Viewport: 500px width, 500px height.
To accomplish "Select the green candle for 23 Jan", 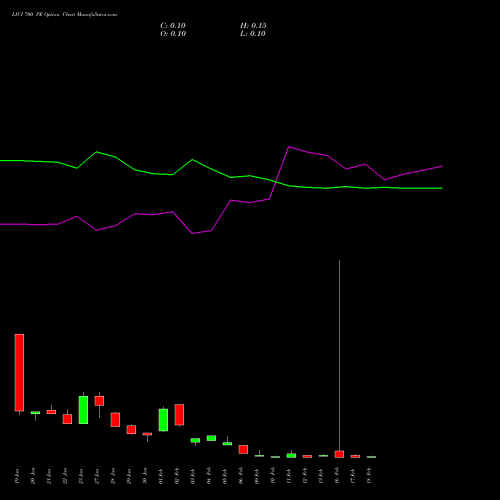I will point(83,410).
